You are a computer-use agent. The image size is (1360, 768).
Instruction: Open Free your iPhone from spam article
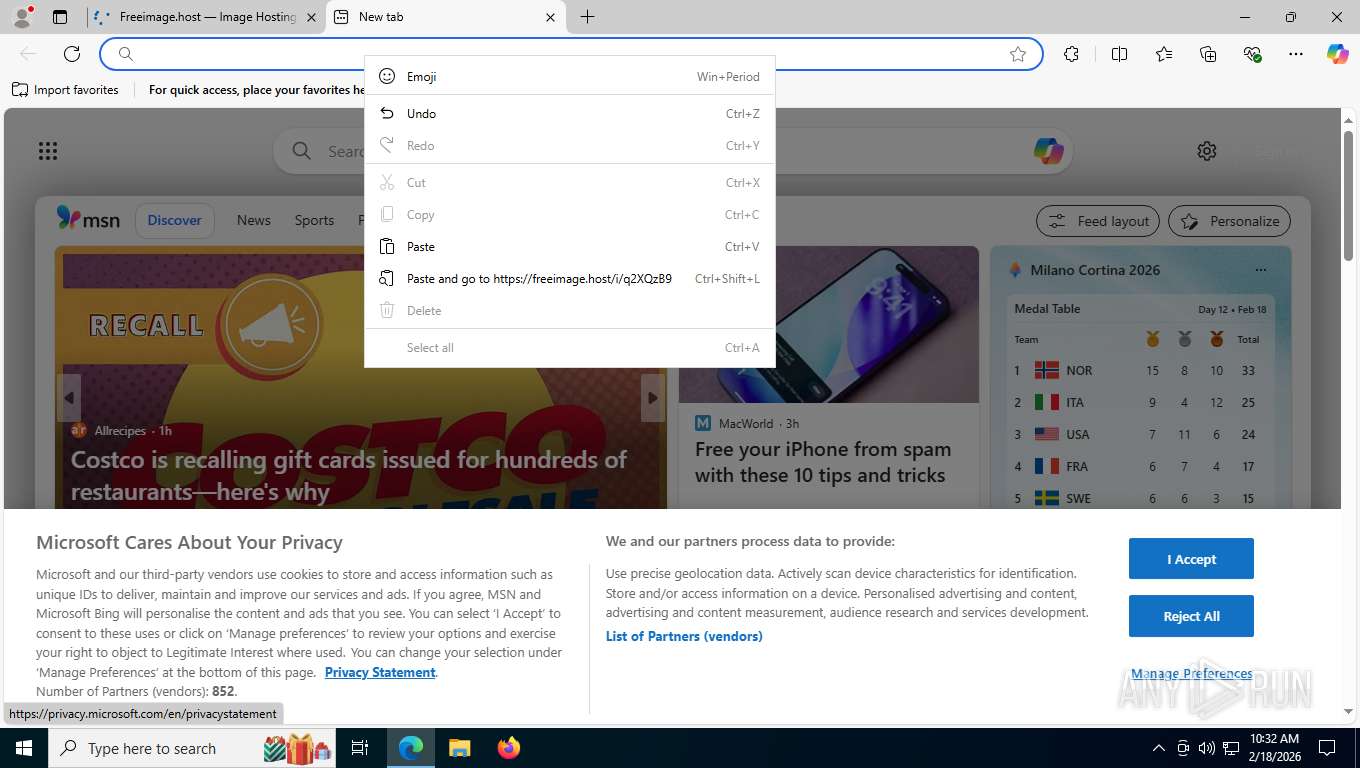pos(823,462)
